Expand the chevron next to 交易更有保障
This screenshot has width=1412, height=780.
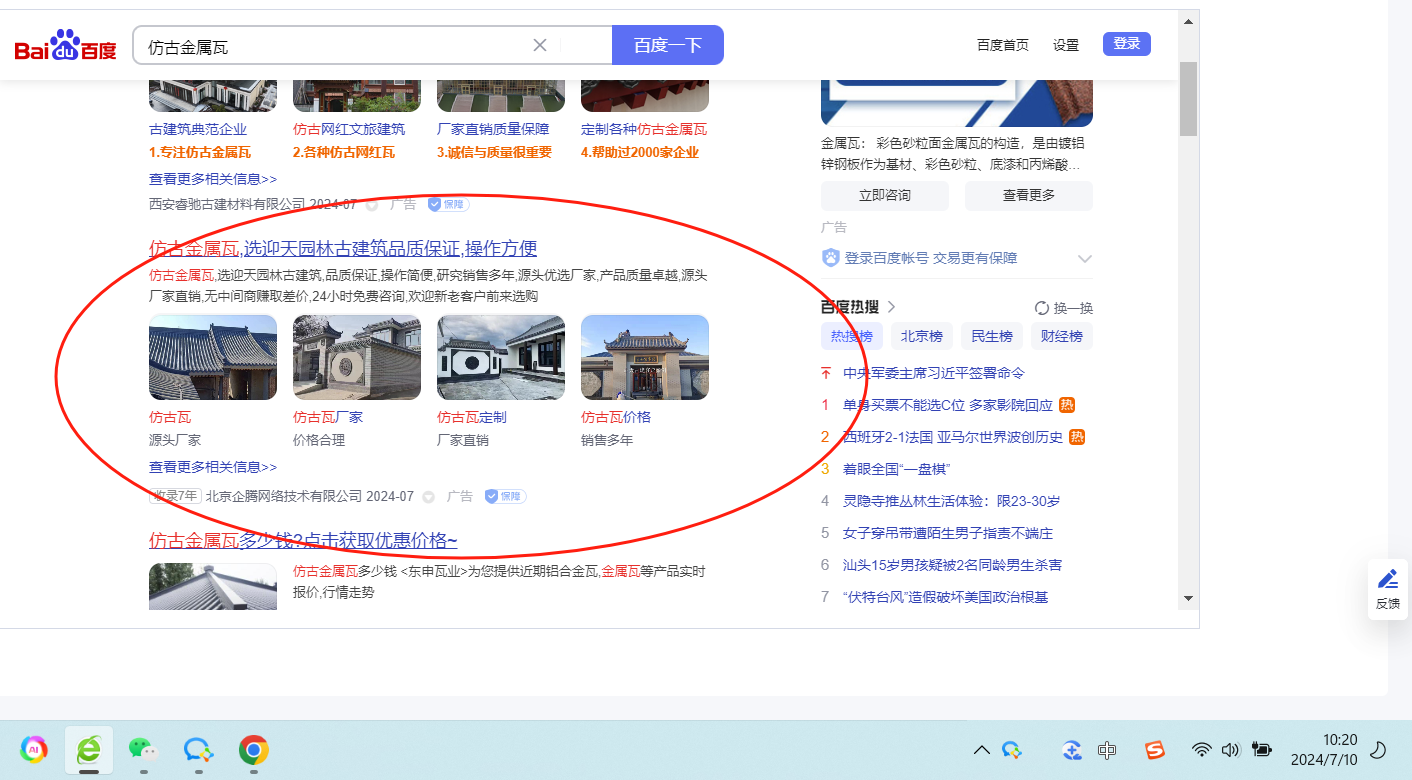(x=1084, y=259)
